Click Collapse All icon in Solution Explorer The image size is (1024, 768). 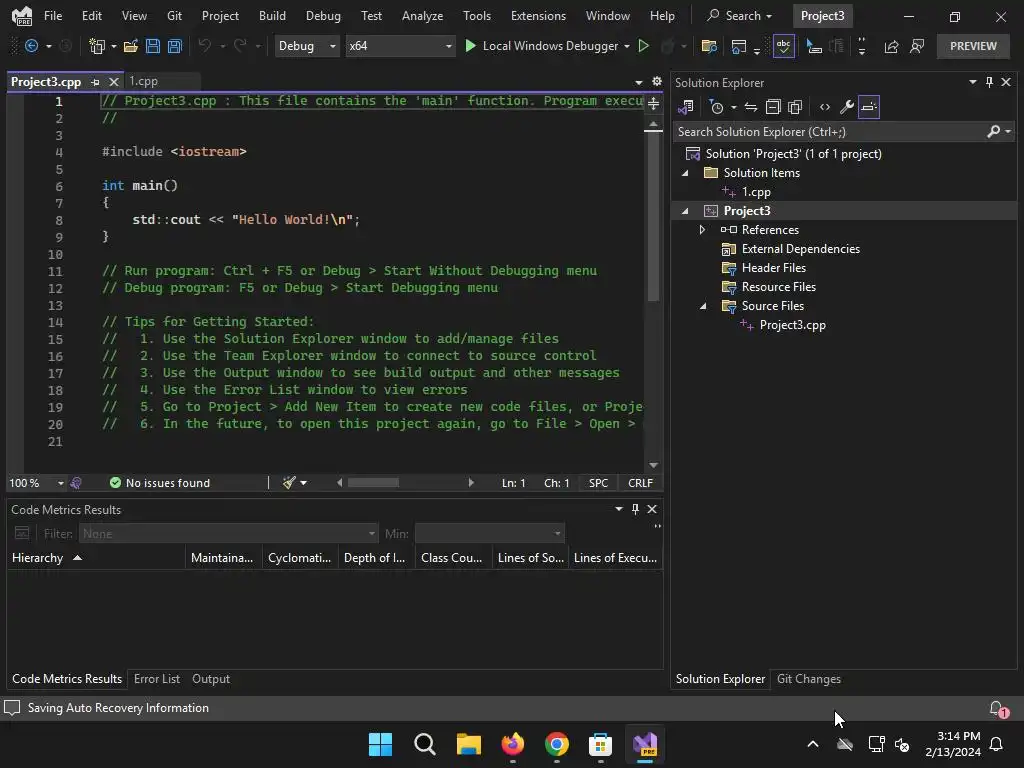773,107
